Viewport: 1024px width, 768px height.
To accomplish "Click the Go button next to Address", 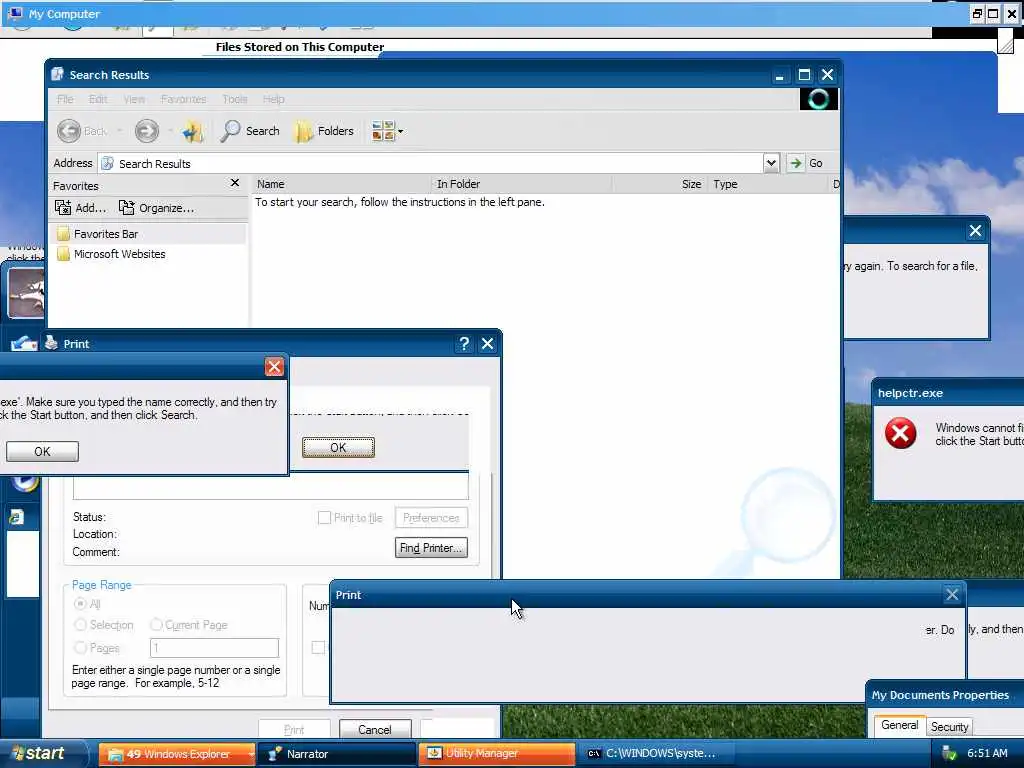I will [806, 163].
